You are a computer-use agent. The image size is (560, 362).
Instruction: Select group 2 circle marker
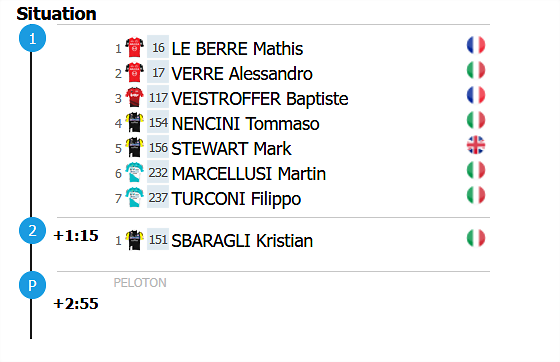[x=32, y=231]
